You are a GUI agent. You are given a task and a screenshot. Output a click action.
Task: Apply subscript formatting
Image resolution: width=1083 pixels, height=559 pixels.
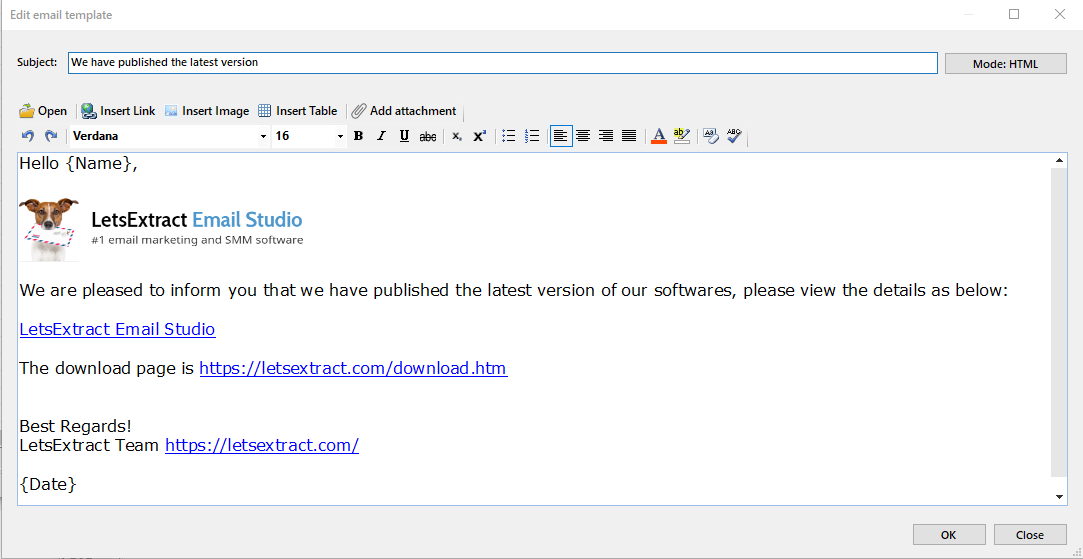[456, 136]
